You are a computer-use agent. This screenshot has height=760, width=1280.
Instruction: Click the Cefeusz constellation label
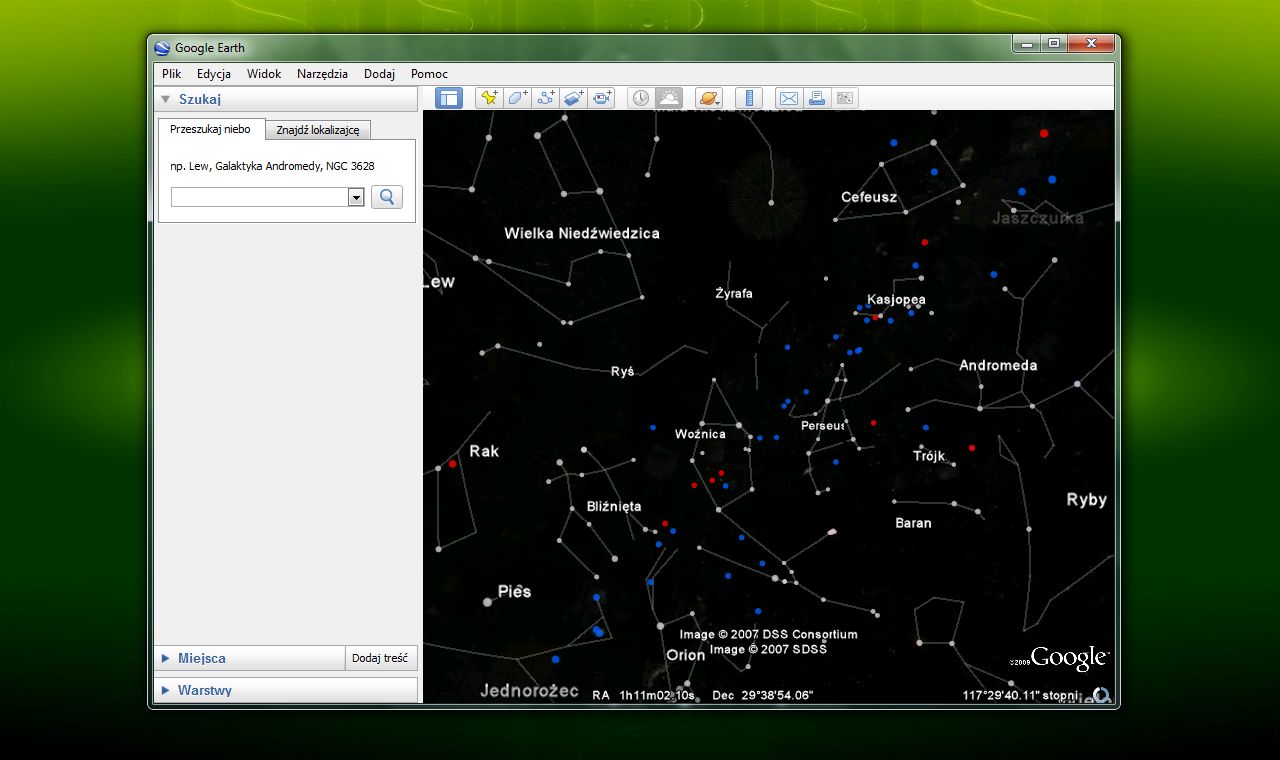pos(869,197)
